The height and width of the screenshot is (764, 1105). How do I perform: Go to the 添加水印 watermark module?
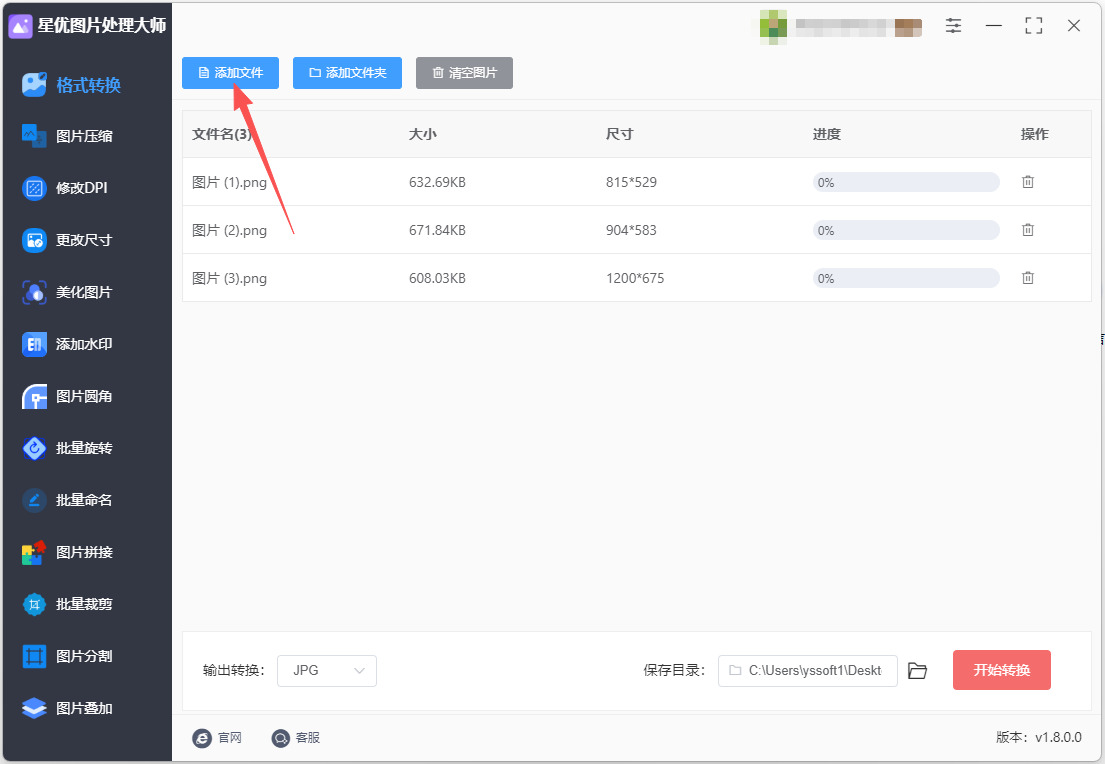point(84,344)
